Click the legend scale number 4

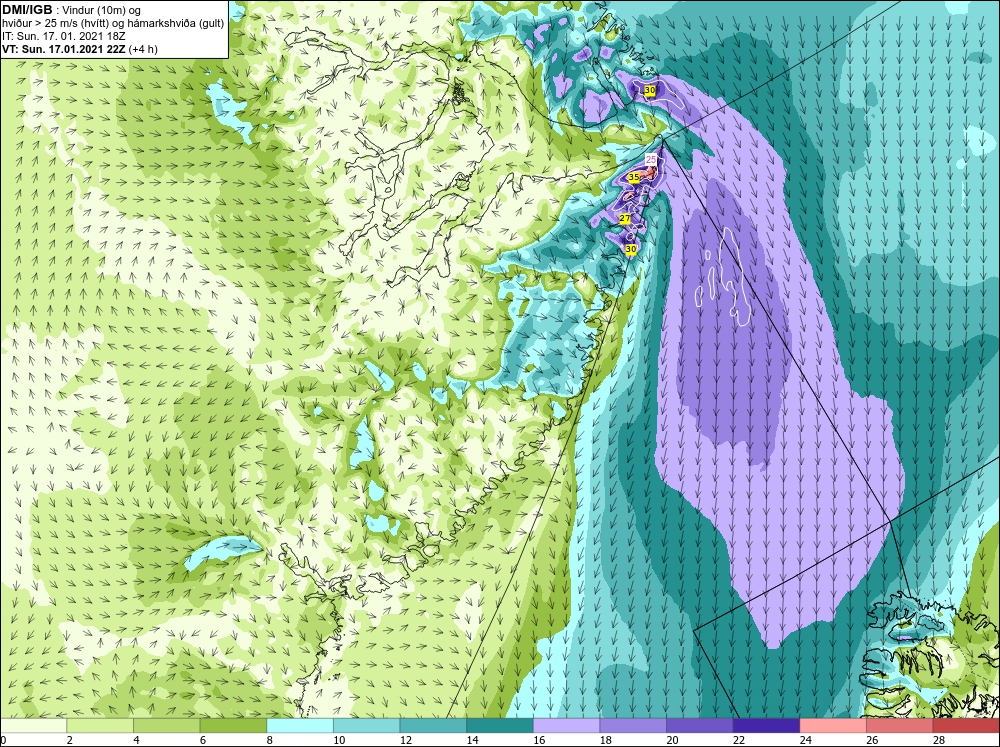(x=136, y=740)
